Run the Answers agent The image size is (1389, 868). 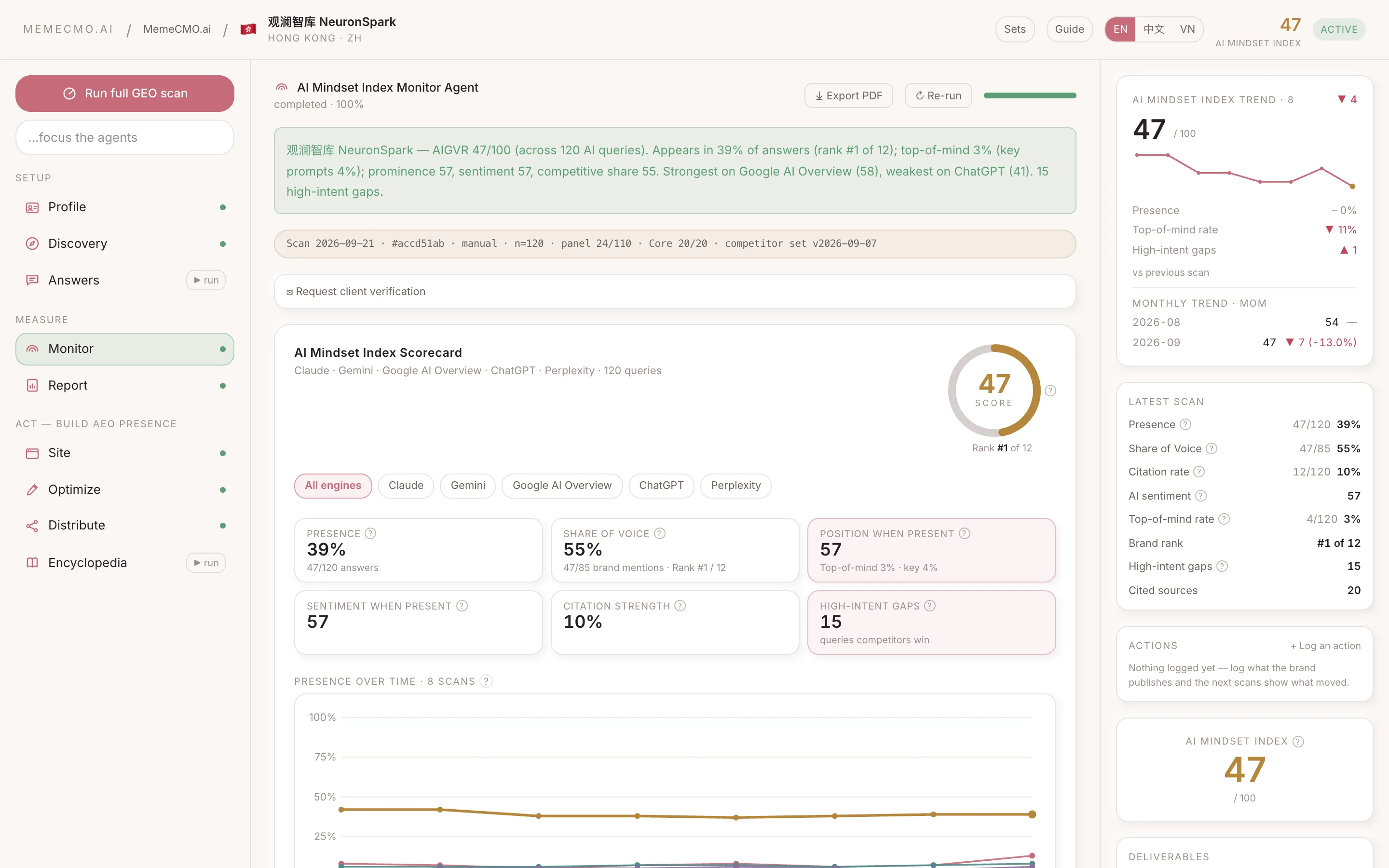click(206, 280)
